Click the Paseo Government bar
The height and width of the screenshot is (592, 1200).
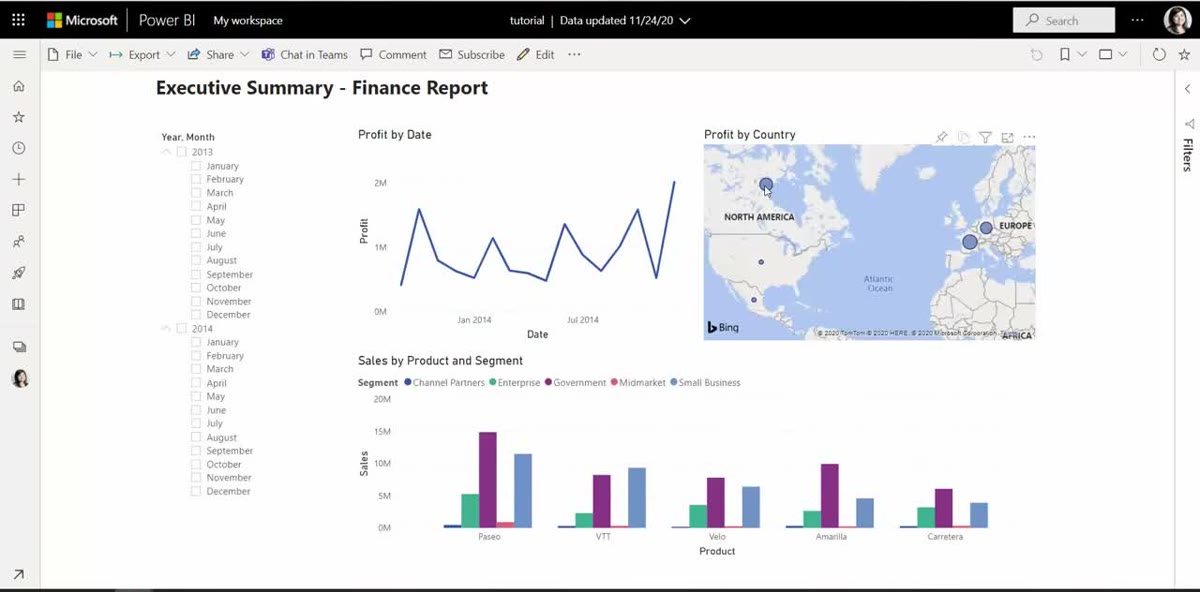(x=487, y=480)
